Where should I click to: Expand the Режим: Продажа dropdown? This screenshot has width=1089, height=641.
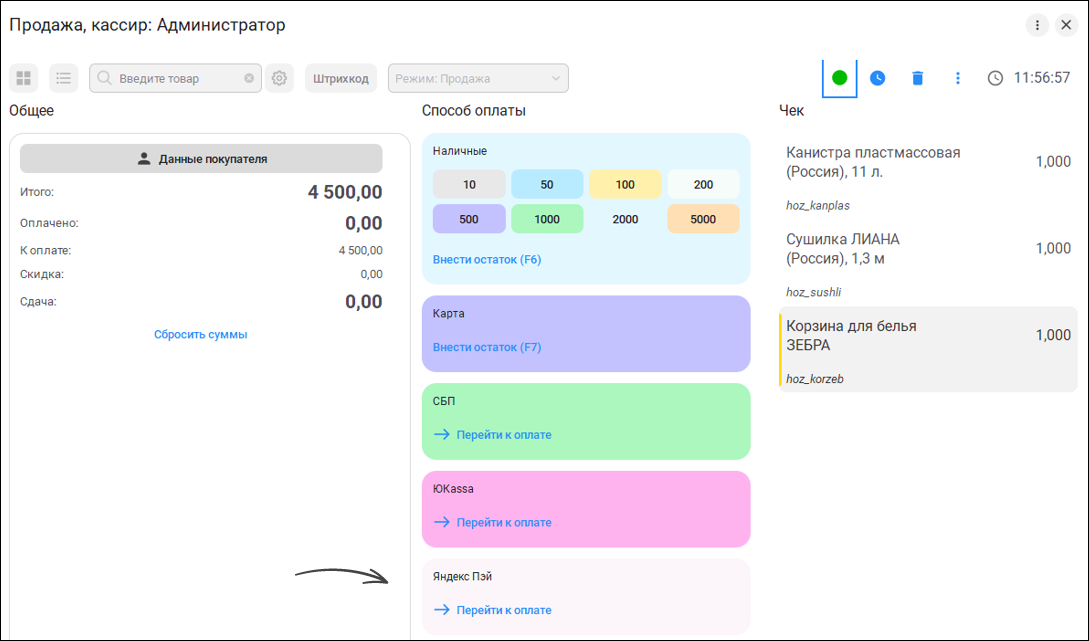pos(478,78)
